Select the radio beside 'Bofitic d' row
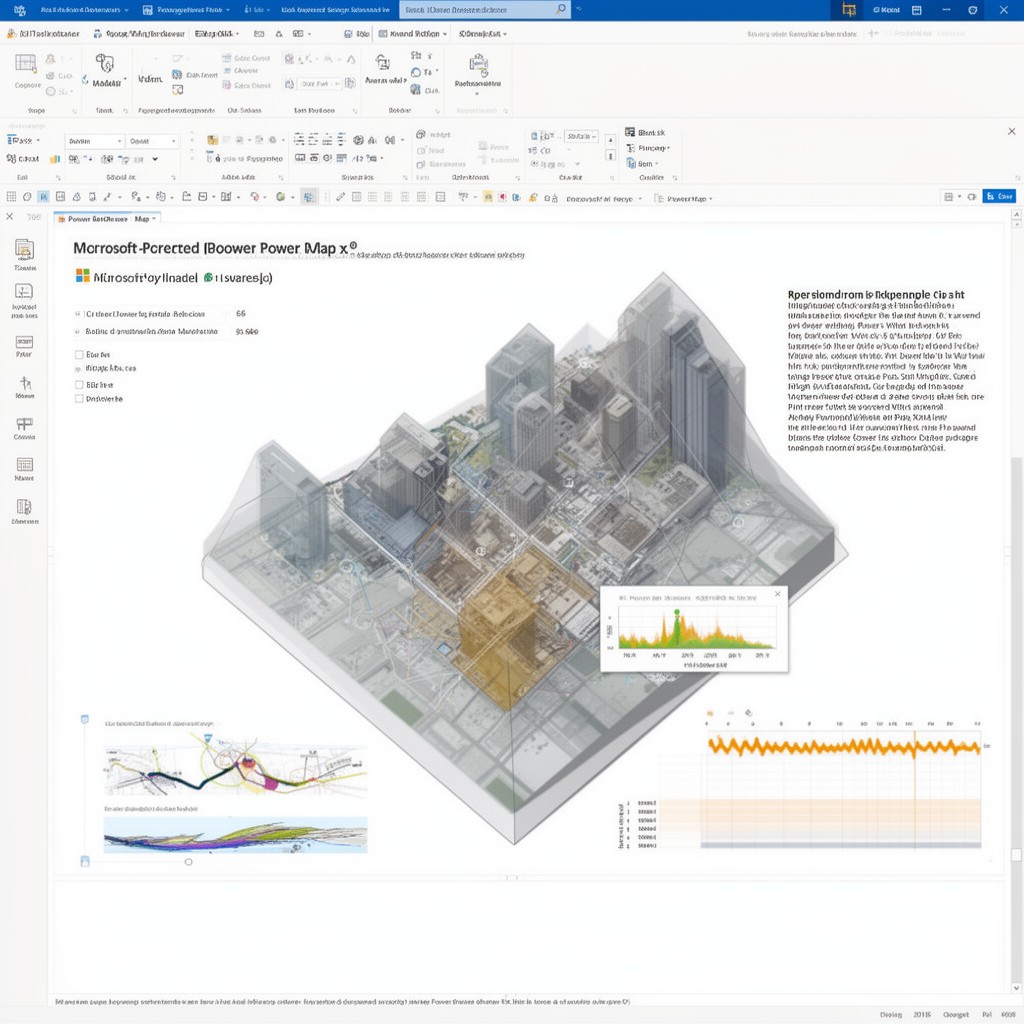The width and height of the screenshot is (1024, 1024). click(78, 332)
